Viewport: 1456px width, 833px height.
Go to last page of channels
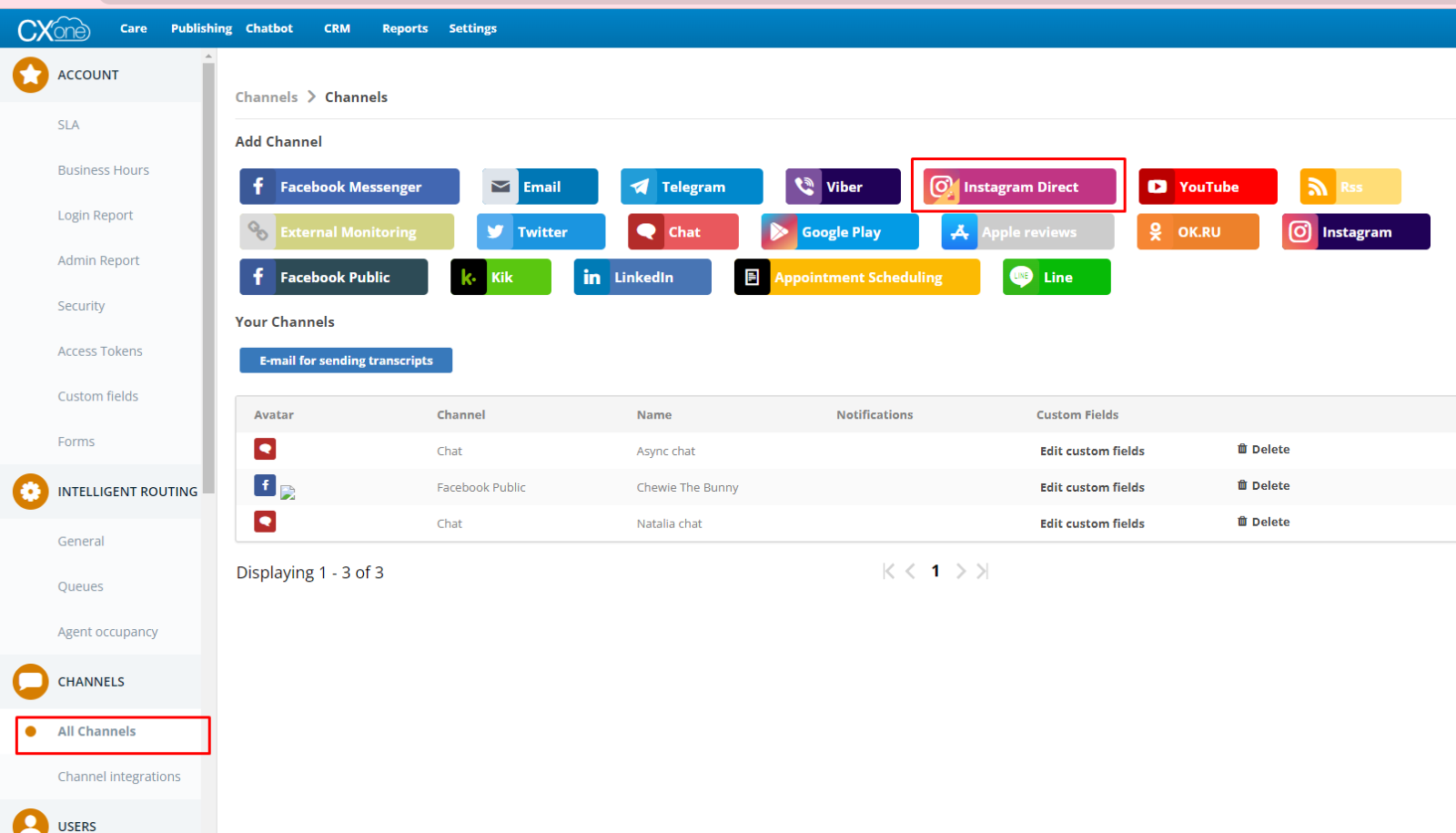[982, 571]
